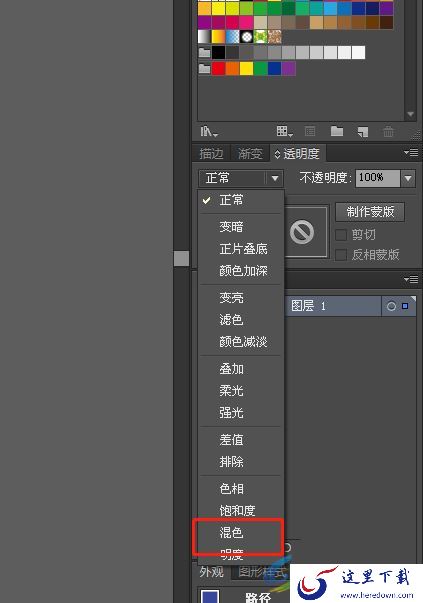The image size is (423, 603).
Task: Click the new color group folder icon
Action: coord(337,132)
